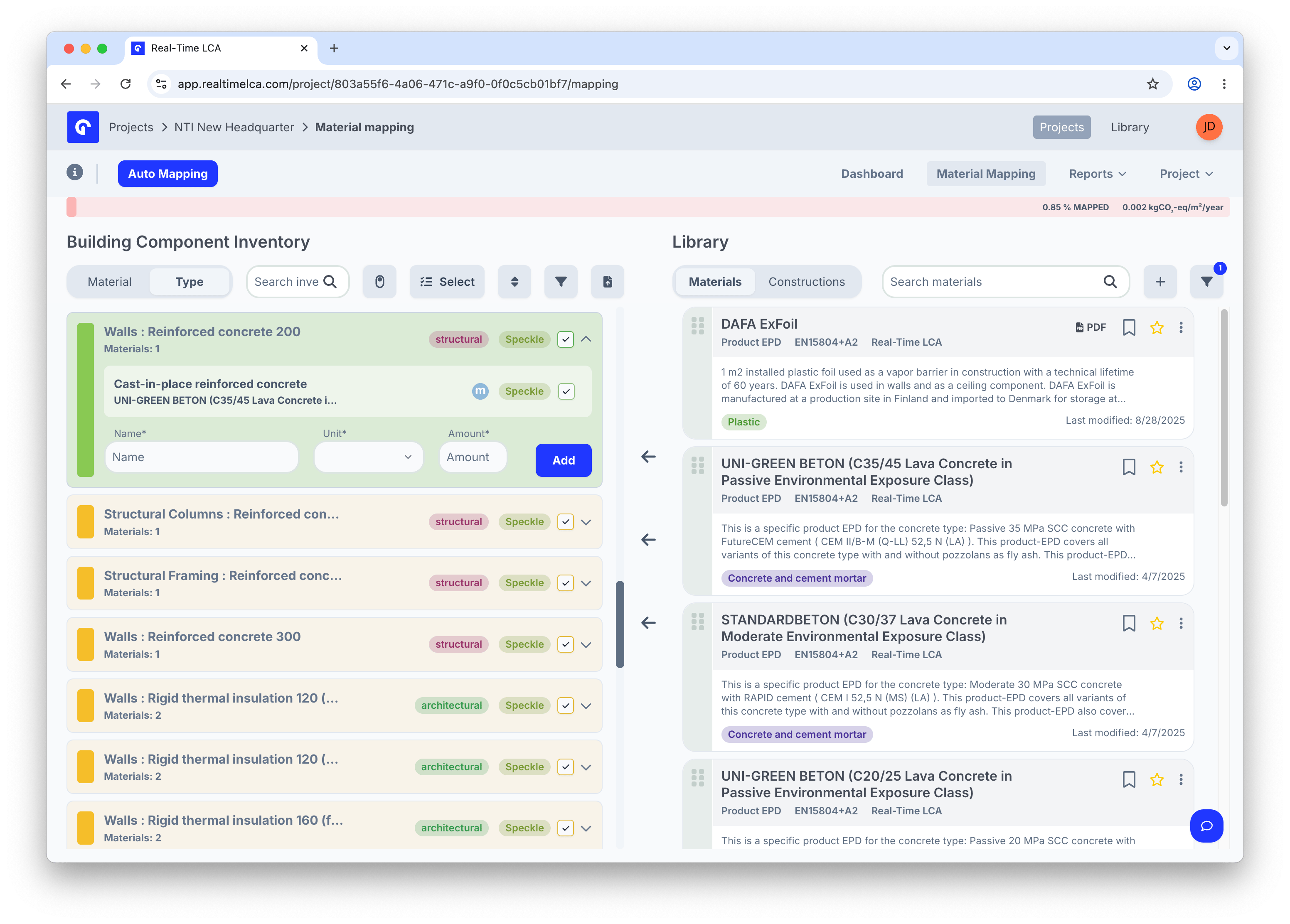This screenshot has width=1290, height=924.
Task: Switch library to Constructions tab
Action: (807, 281)
